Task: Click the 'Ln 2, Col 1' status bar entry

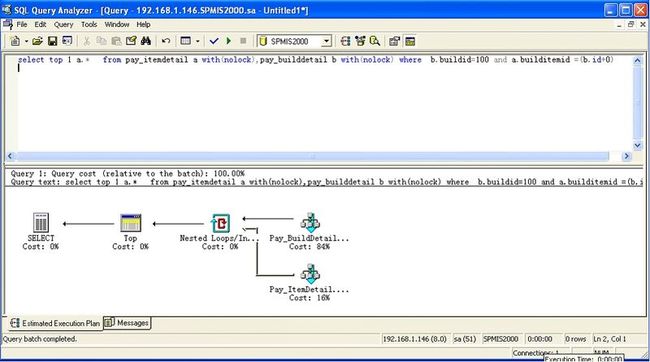Action: coord(610,339)
